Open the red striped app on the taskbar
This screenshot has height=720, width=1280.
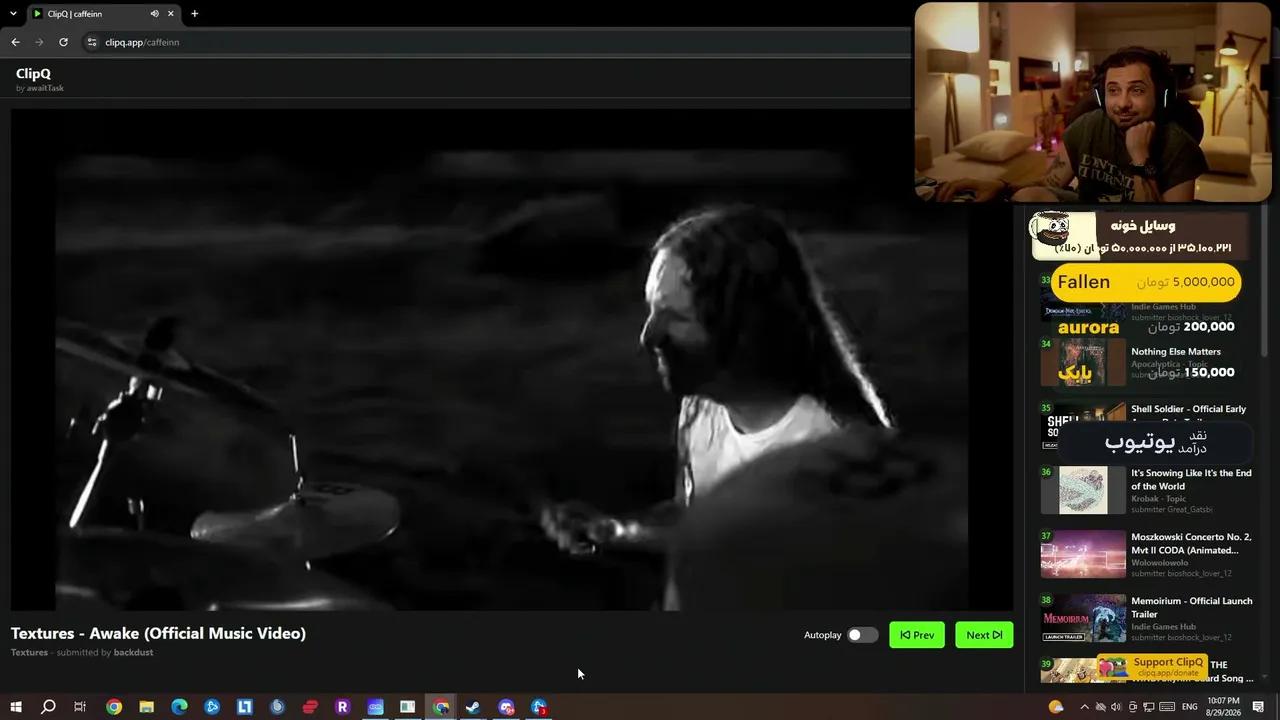point(310,707)
